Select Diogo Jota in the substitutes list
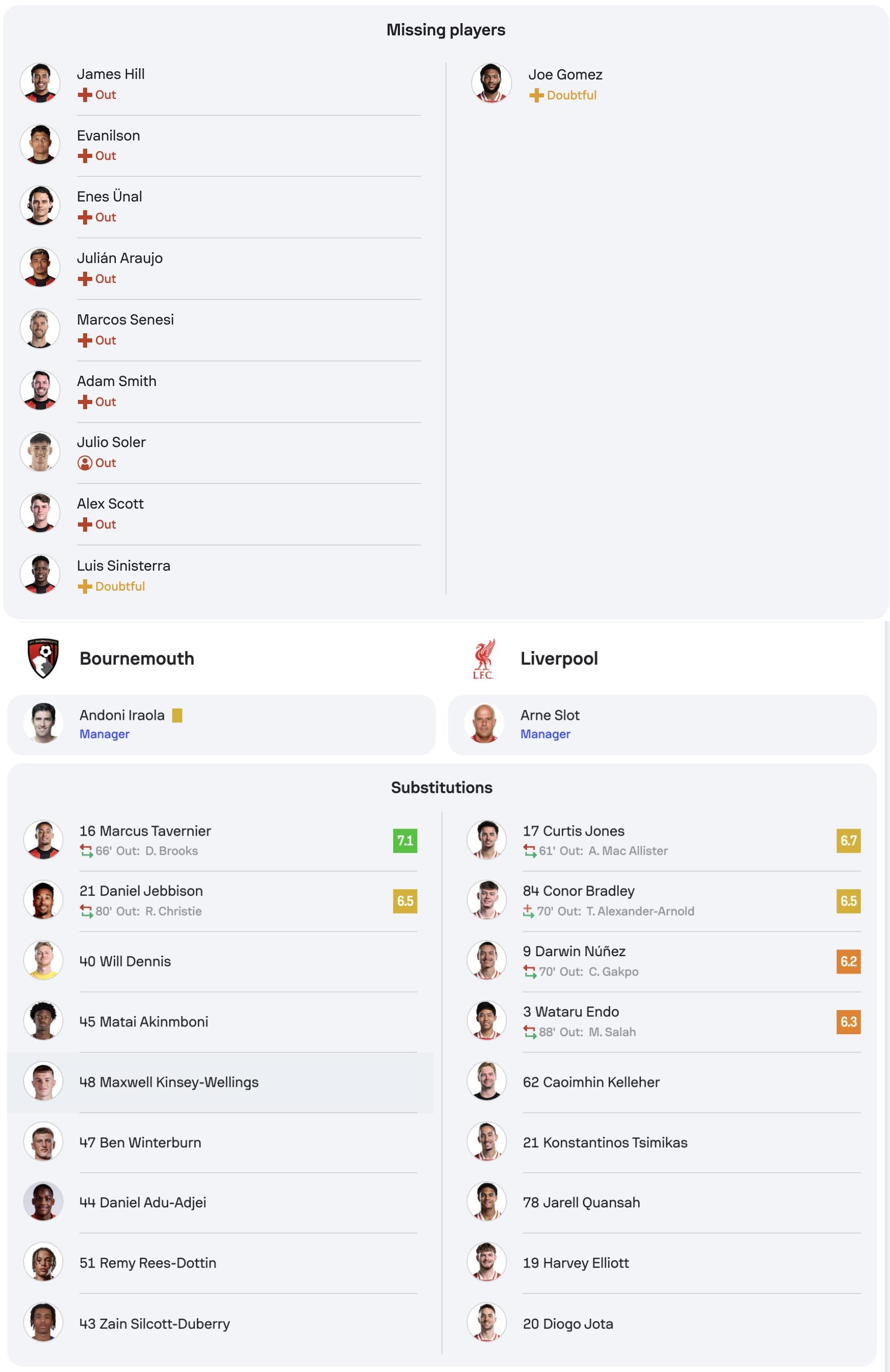This screenshot has width=890, height=1372. pos(567,1324)
